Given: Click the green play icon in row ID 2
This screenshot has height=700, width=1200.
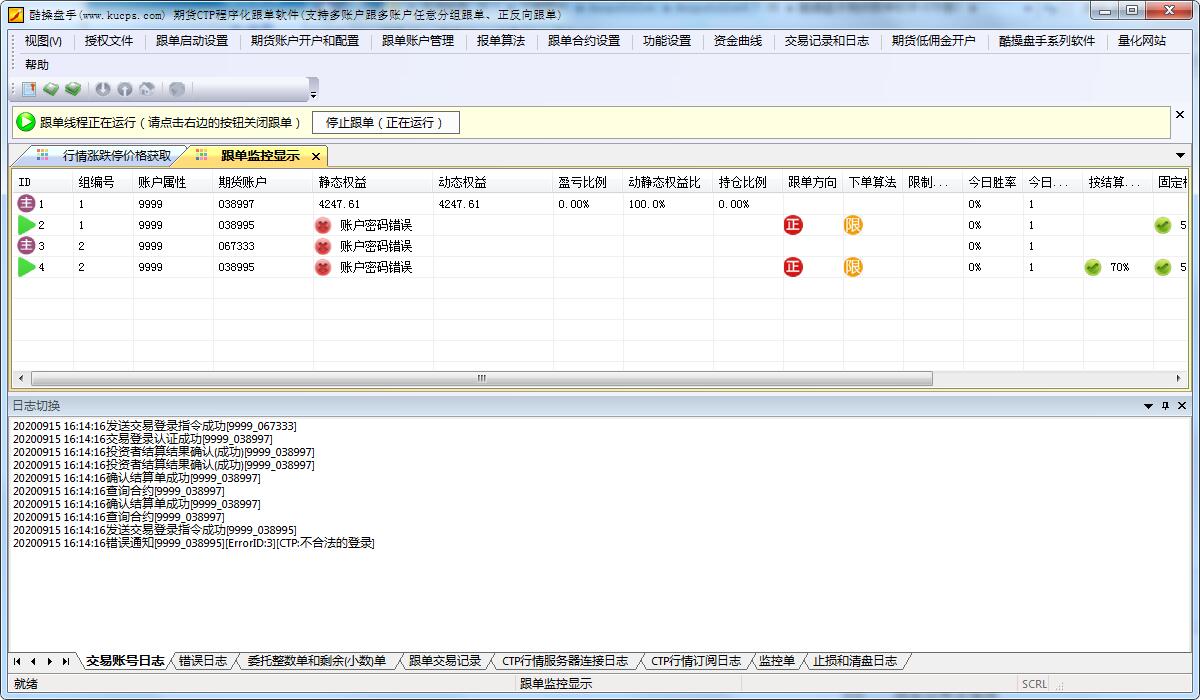Looking at the screenshot, I should 26,225.
